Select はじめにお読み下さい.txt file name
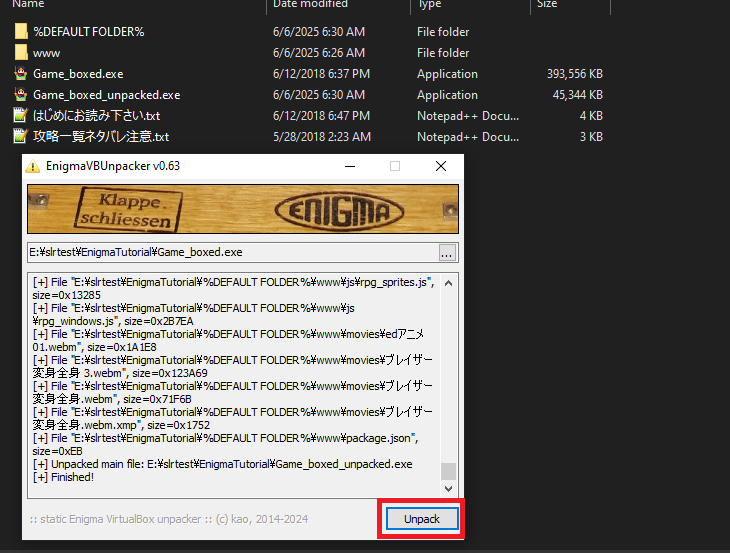Viewport: 730px width, 553px height. tap(97, 116)
